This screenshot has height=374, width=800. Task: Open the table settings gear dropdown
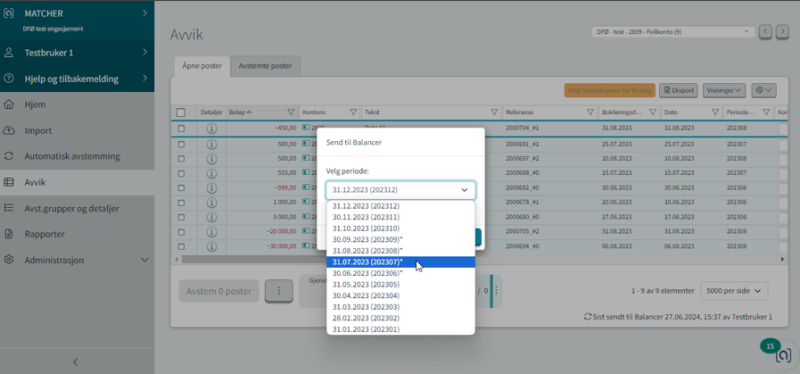click(x=763, y=90)
